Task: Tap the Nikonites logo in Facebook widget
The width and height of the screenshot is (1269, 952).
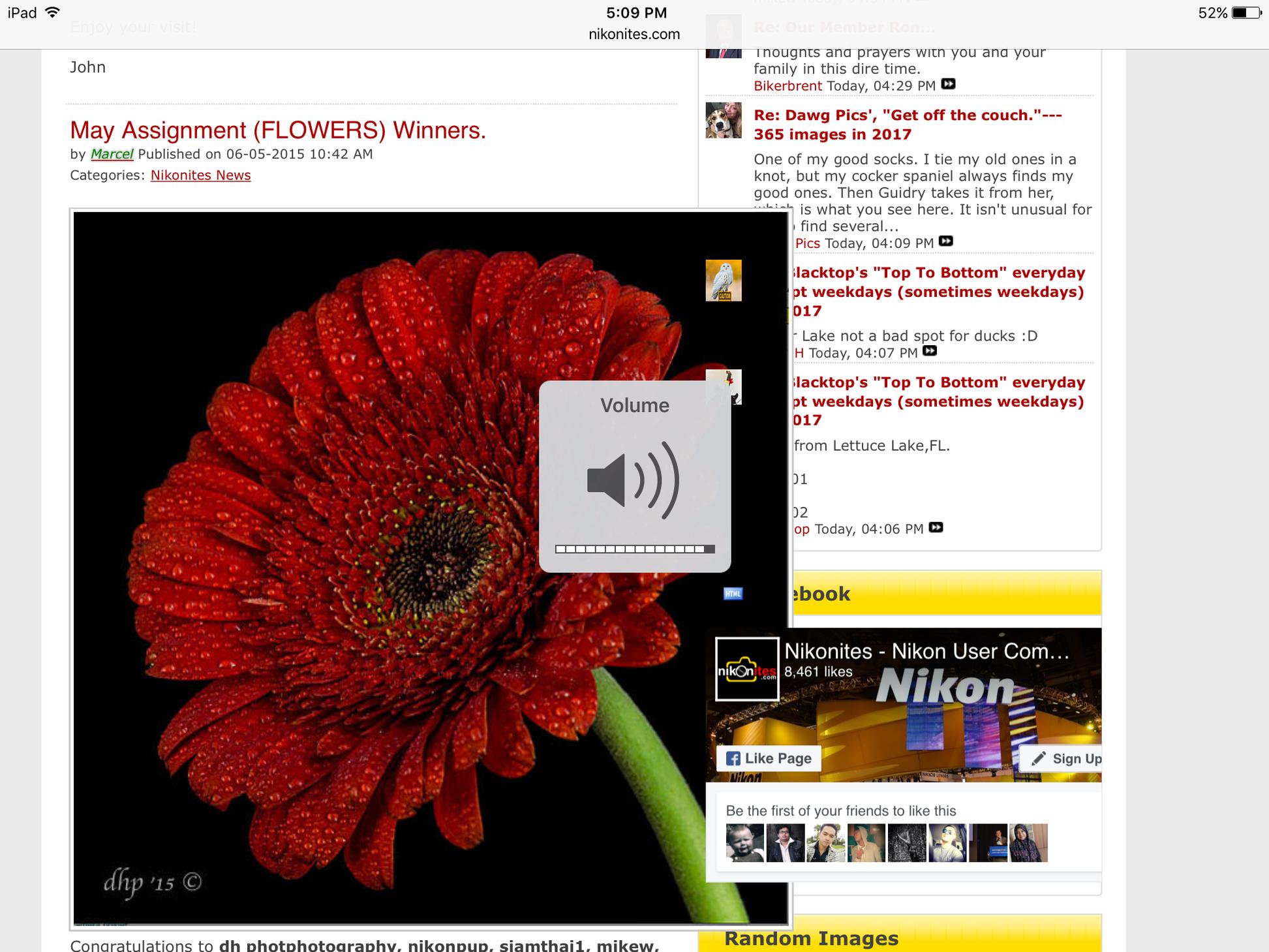Action: click(x=747, y=669)
